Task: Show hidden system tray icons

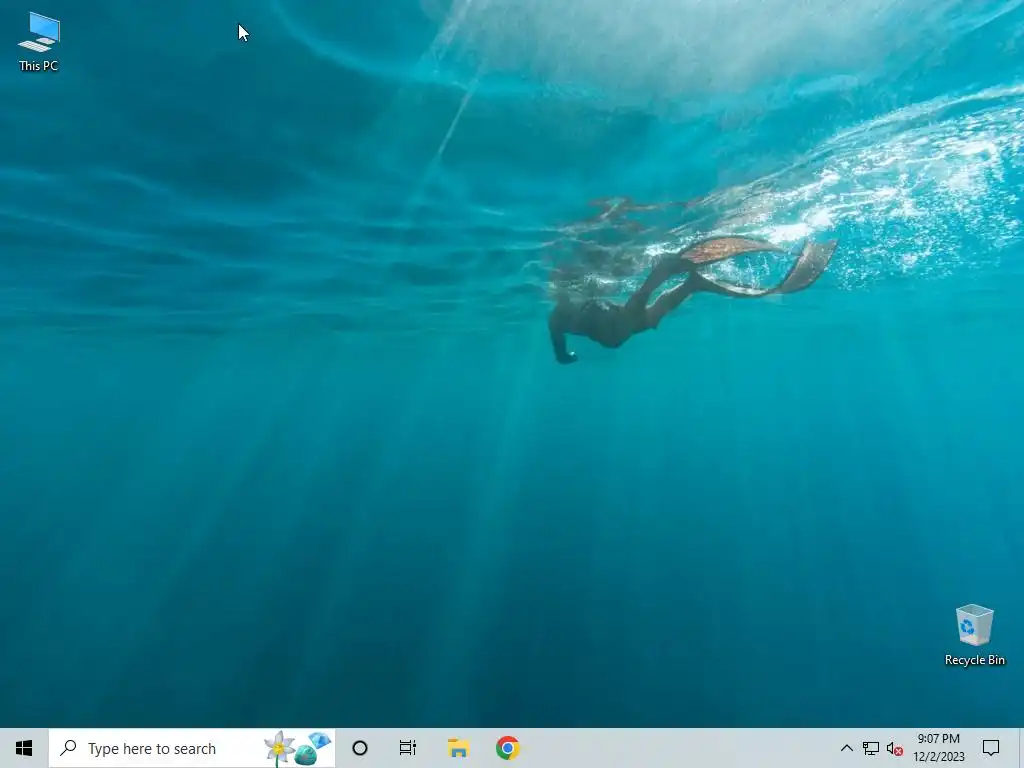Action: (x=846, y=748)
